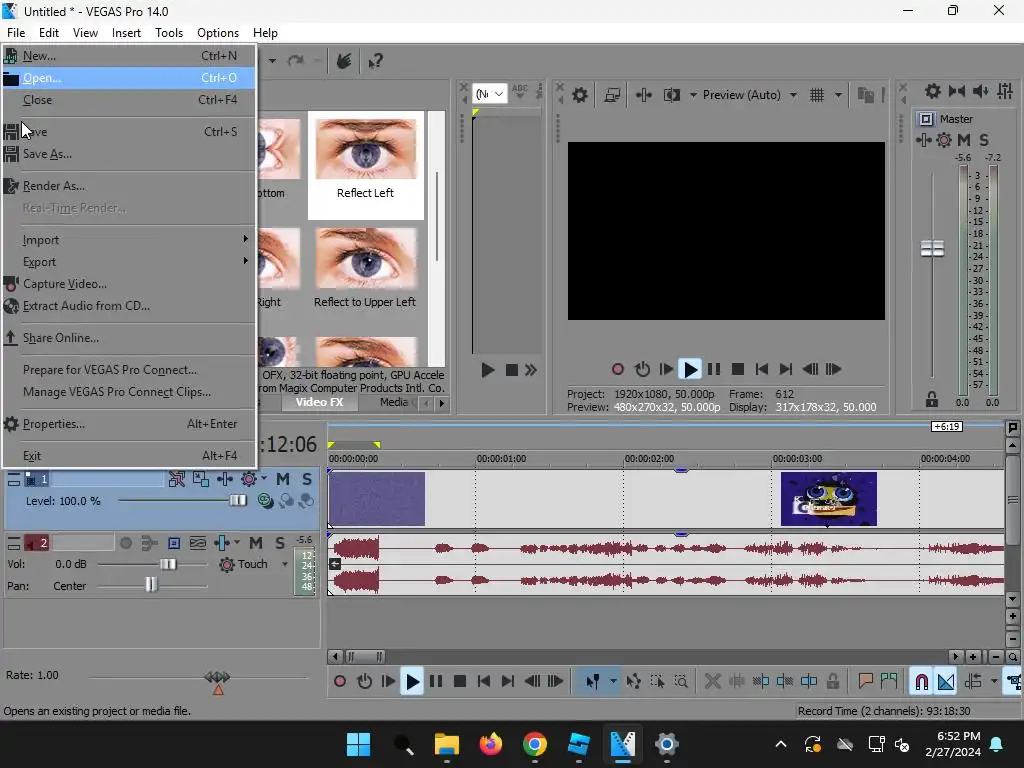Mute video track 1

coord(283,479)
